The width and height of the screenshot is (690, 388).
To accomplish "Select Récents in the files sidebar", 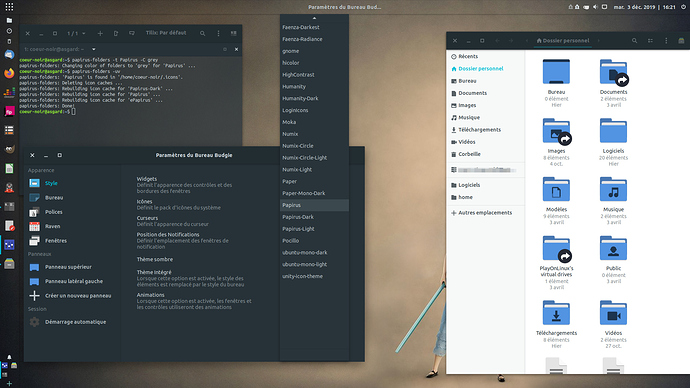I will click(x=486, y=56).
